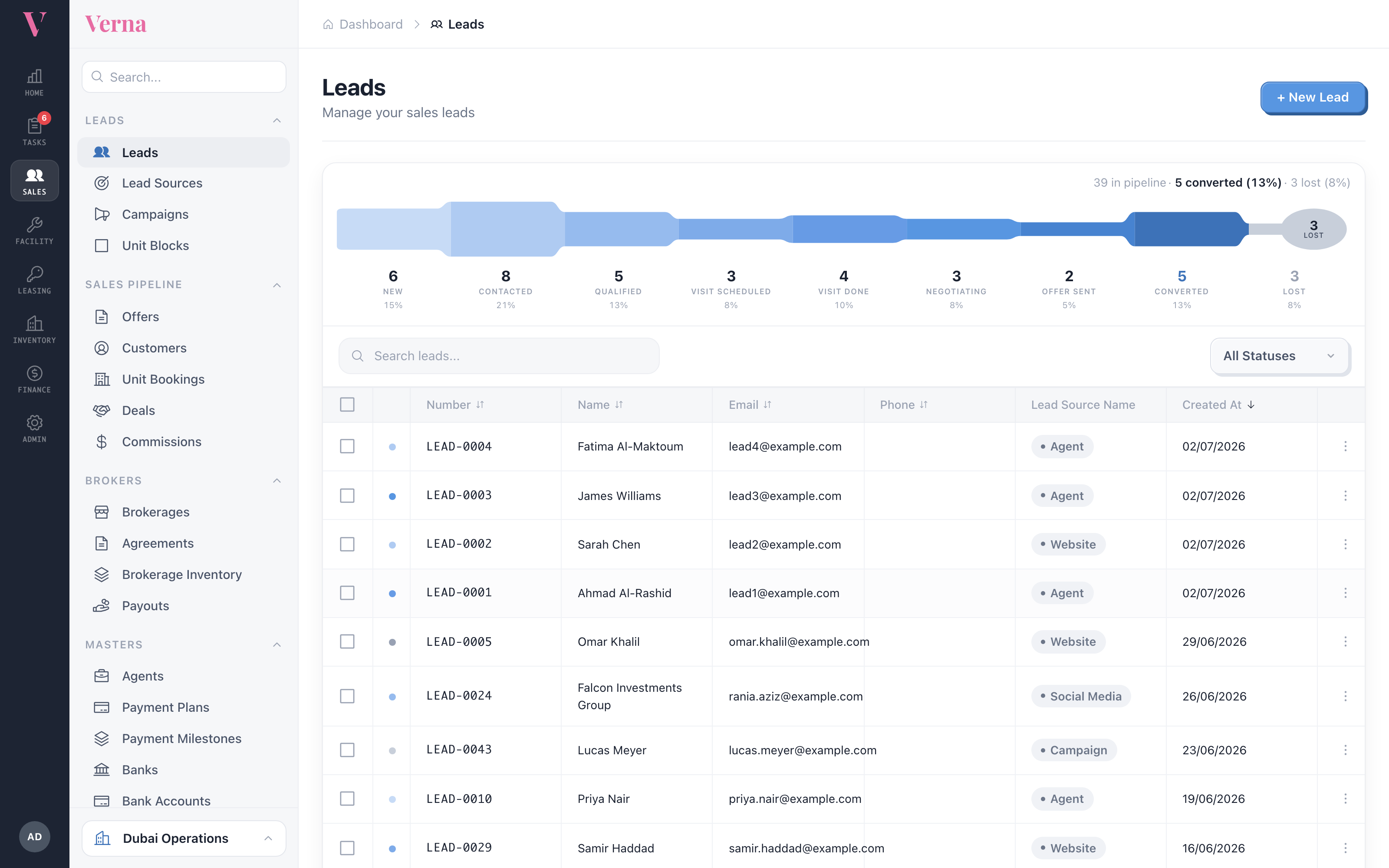Click the AD user avatar
Viewport: 1389px width, 868px height.
coord(34,836)
